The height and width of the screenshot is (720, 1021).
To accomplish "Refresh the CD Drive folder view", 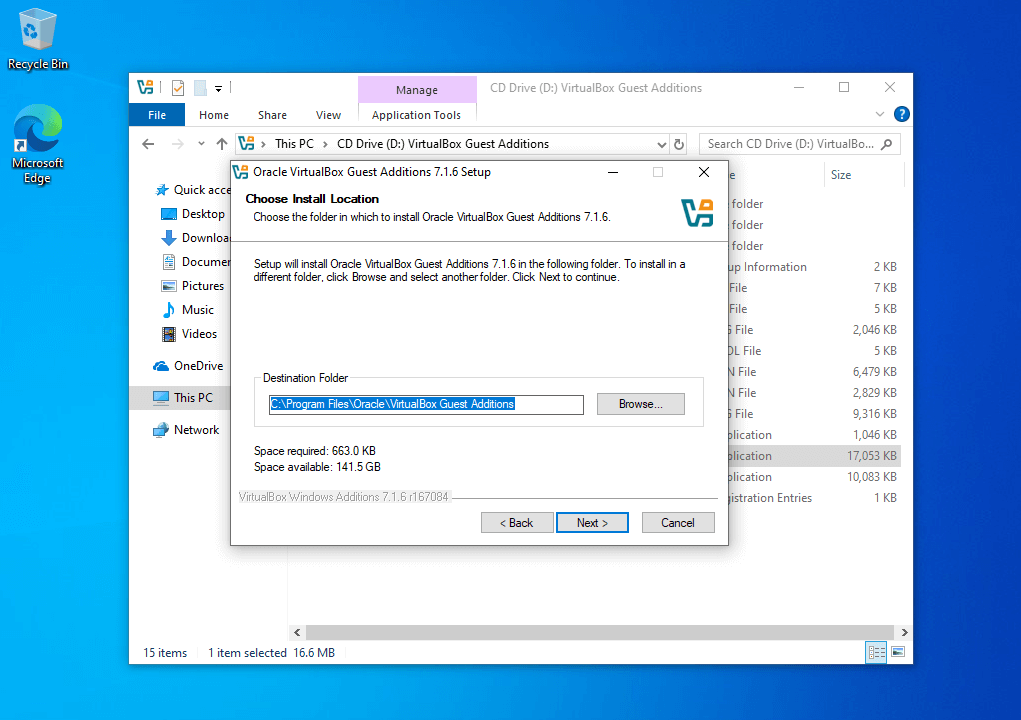I will (678, 144).
